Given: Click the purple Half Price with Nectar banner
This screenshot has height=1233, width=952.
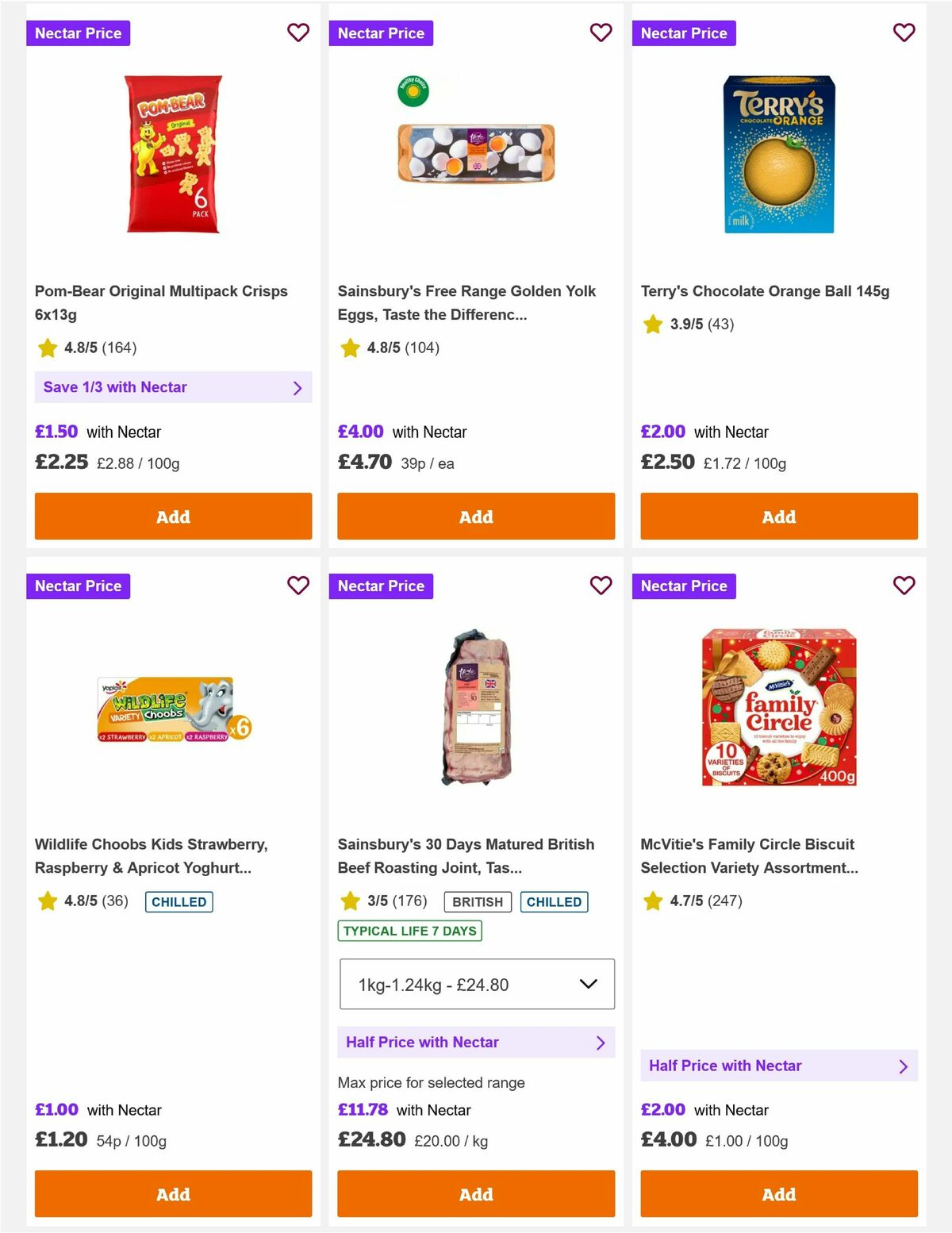Looking at the screenshot, I should pos(476,1042).
